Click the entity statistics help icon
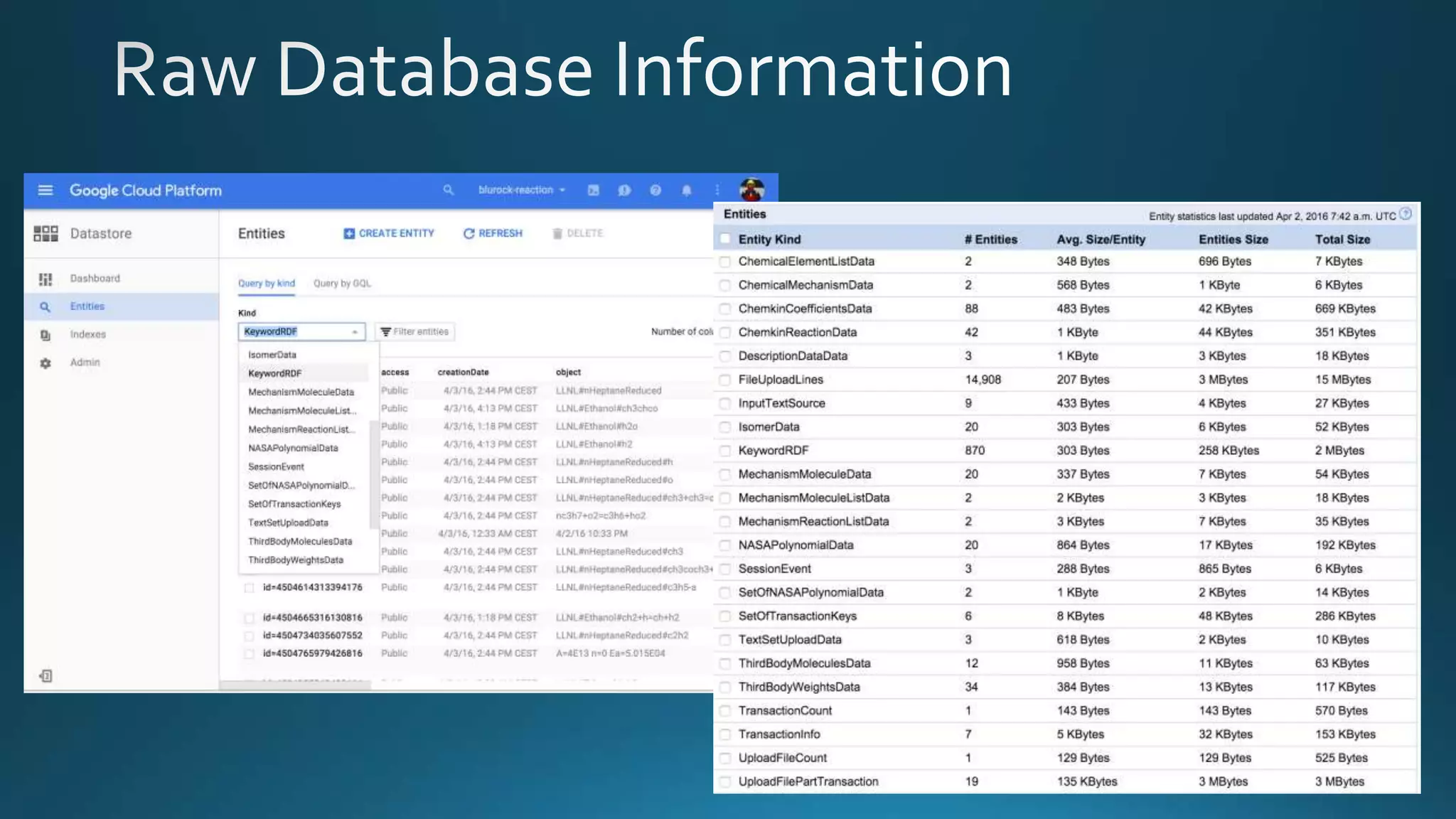The width and height of the screenshot is (1456, 819). point(1406,215)
